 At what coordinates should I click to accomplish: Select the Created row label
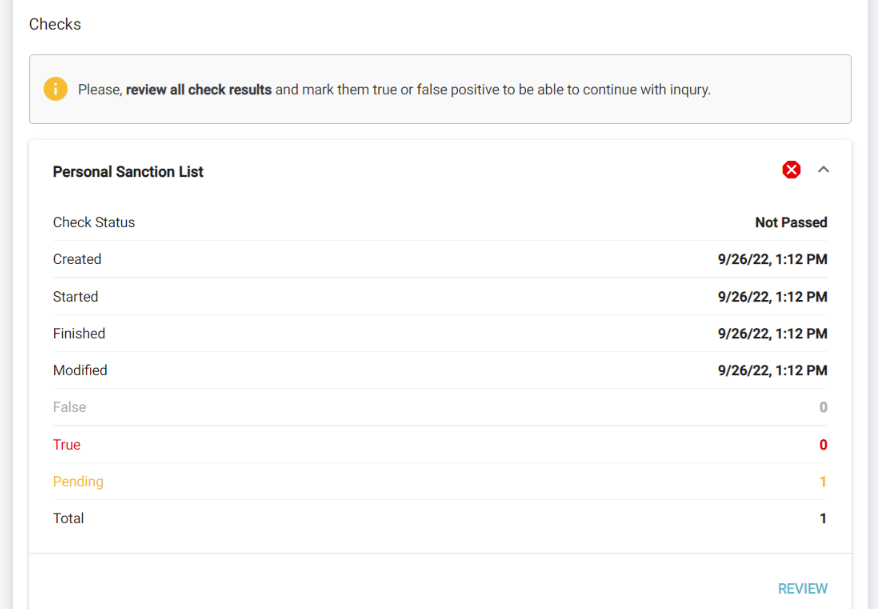point(77,260)
